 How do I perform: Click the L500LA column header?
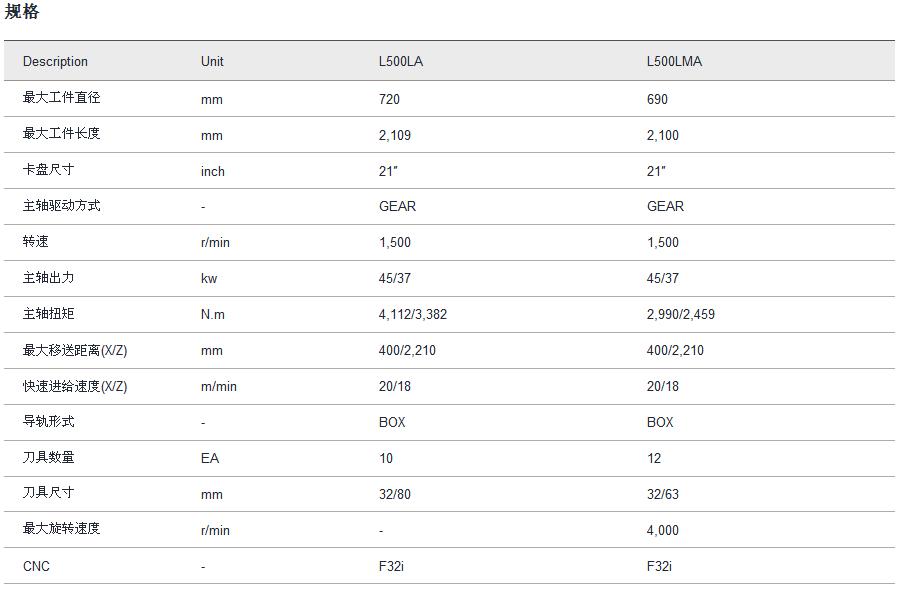click(400, 61)
